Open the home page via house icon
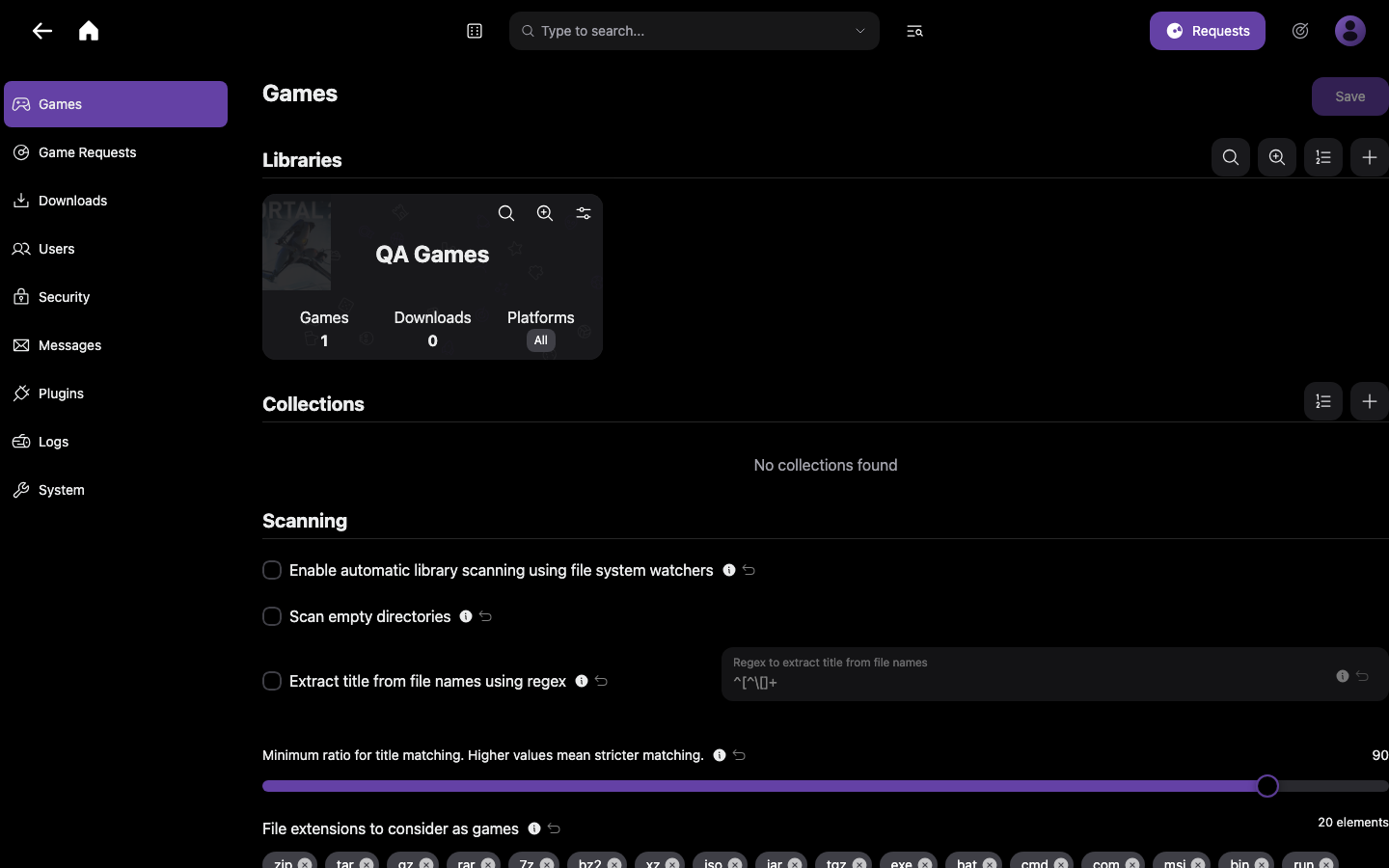The width and height of the screenshot is (1389, 868). (x=89, y=31)
